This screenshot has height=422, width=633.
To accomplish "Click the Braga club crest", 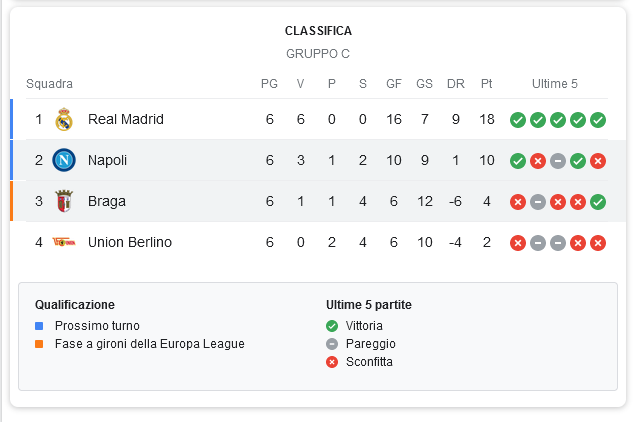I will [x=64, y=201].
